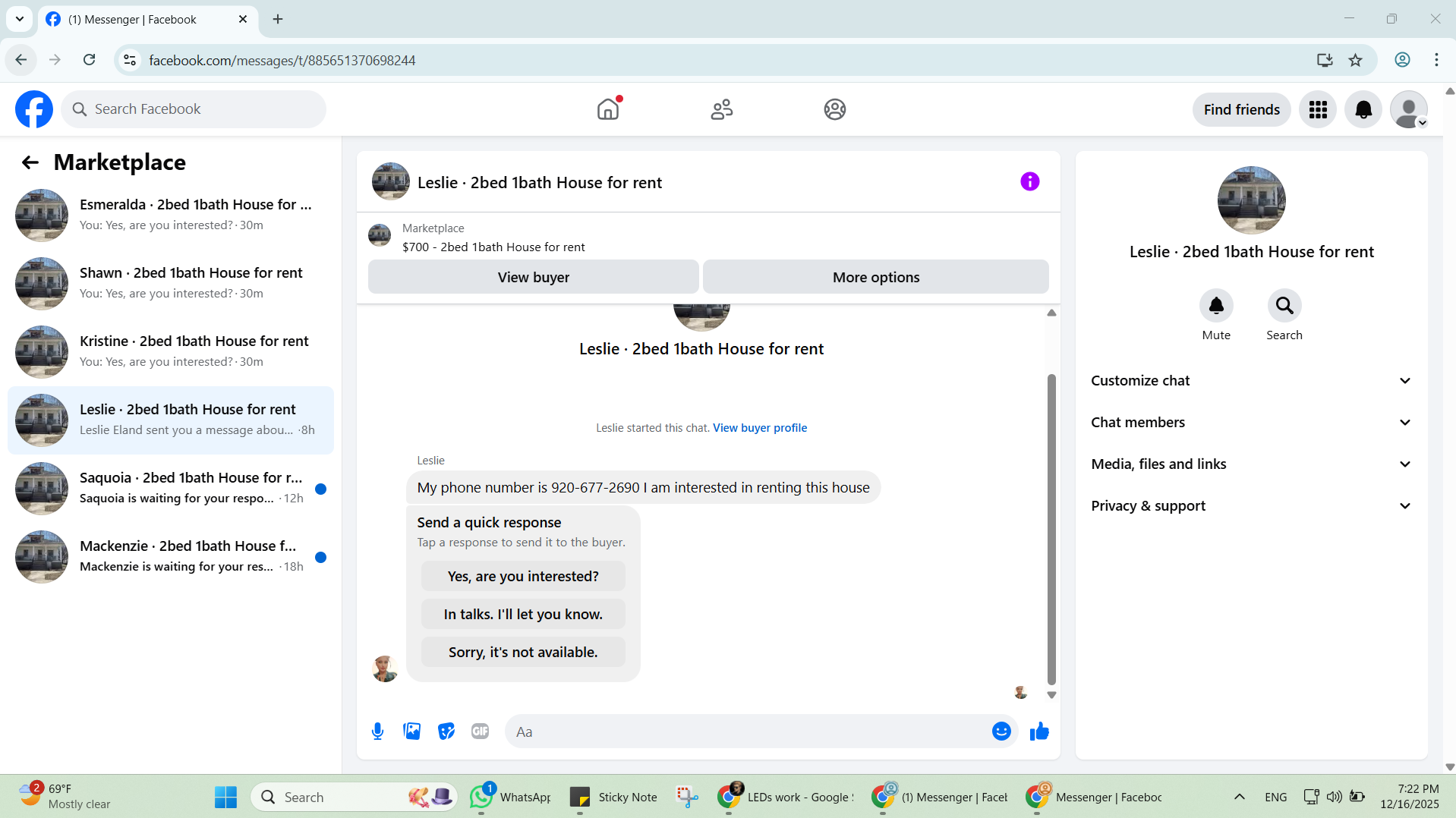The height and width of the screenshot is (818, 1456).
Task: Click the address bar URL
Action: (x=282, y=61)
